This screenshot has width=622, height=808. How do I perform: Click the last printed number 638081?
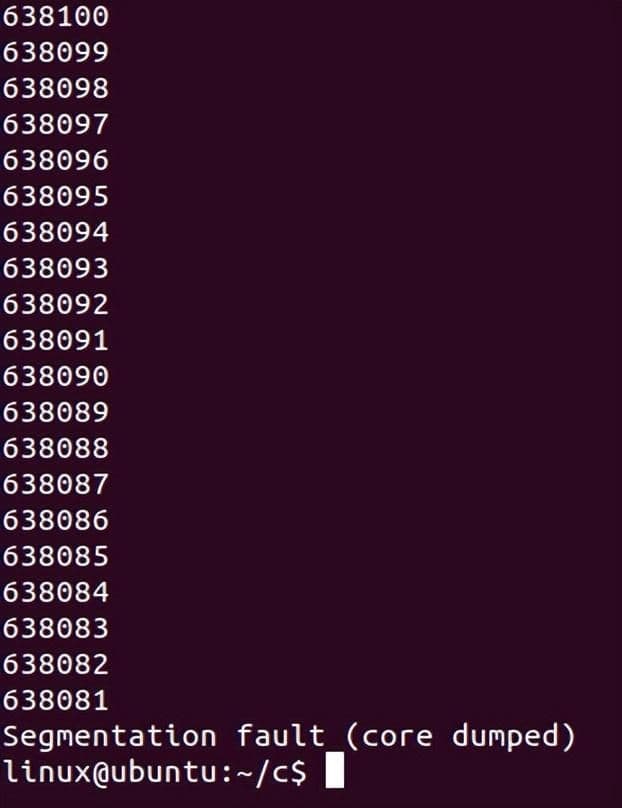56,700
